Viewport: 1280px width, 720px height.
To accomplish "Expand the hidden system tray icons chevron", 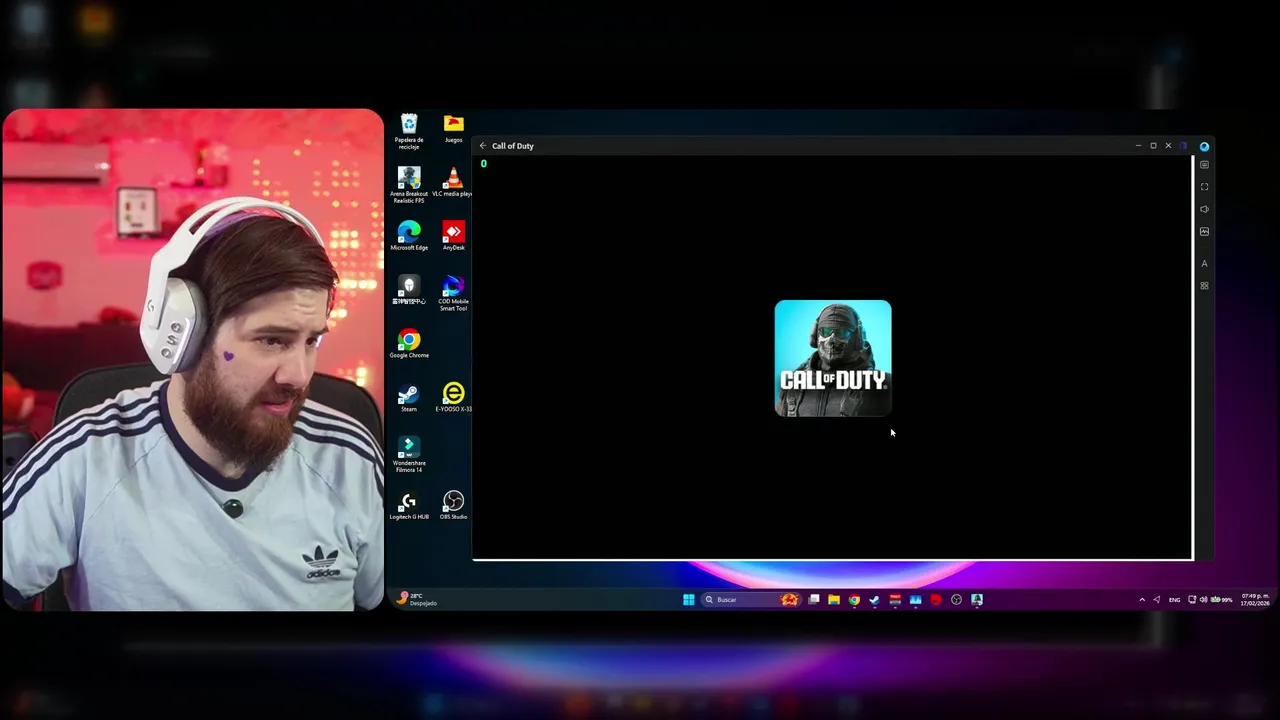I will coord(1142,600).
